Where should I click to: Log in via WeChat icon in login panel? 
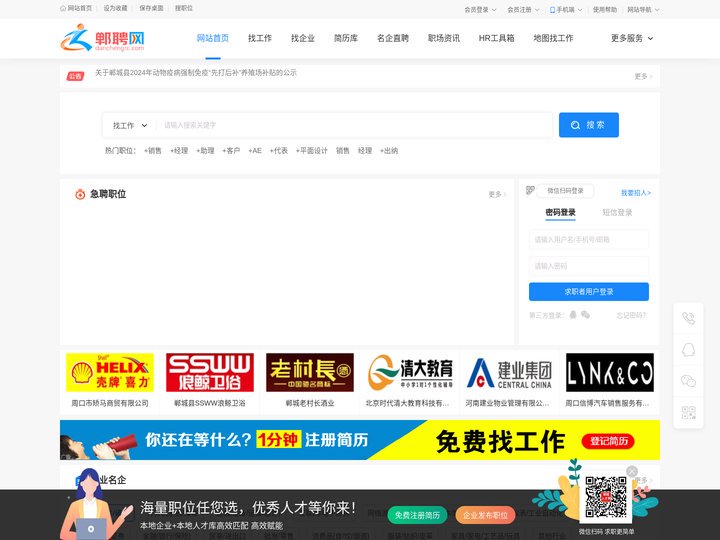(x=585, y=315)
